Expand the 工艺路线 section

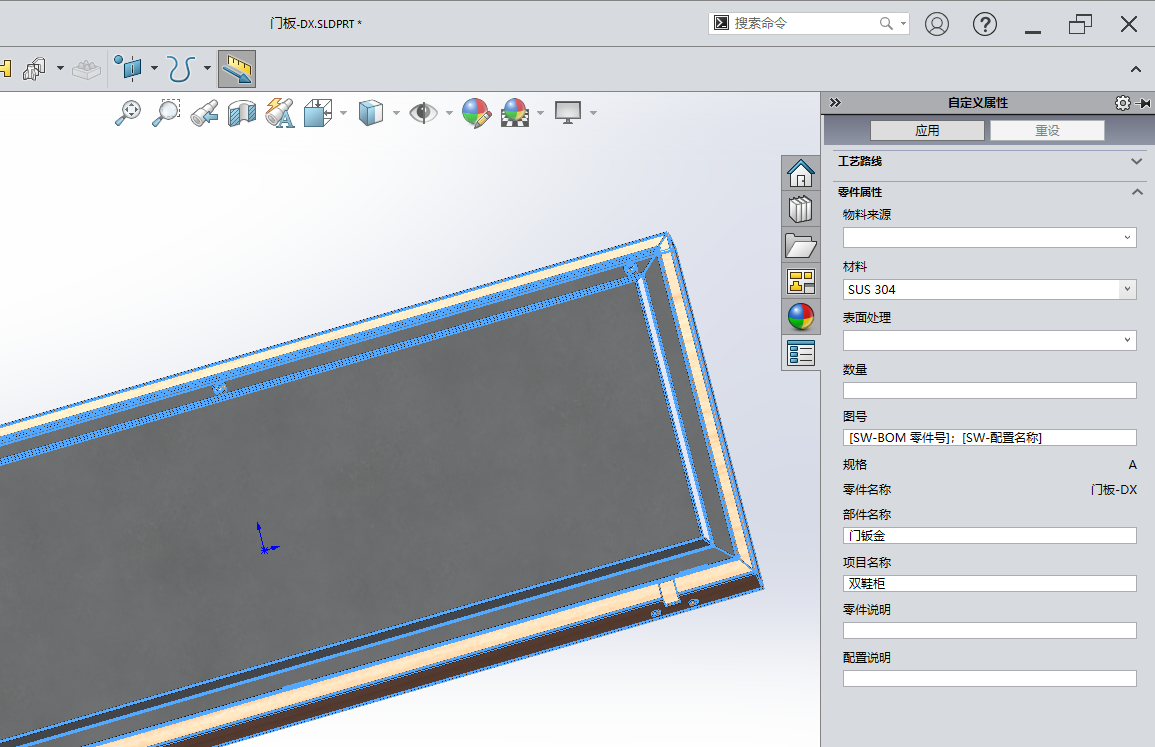[1137, 161]
